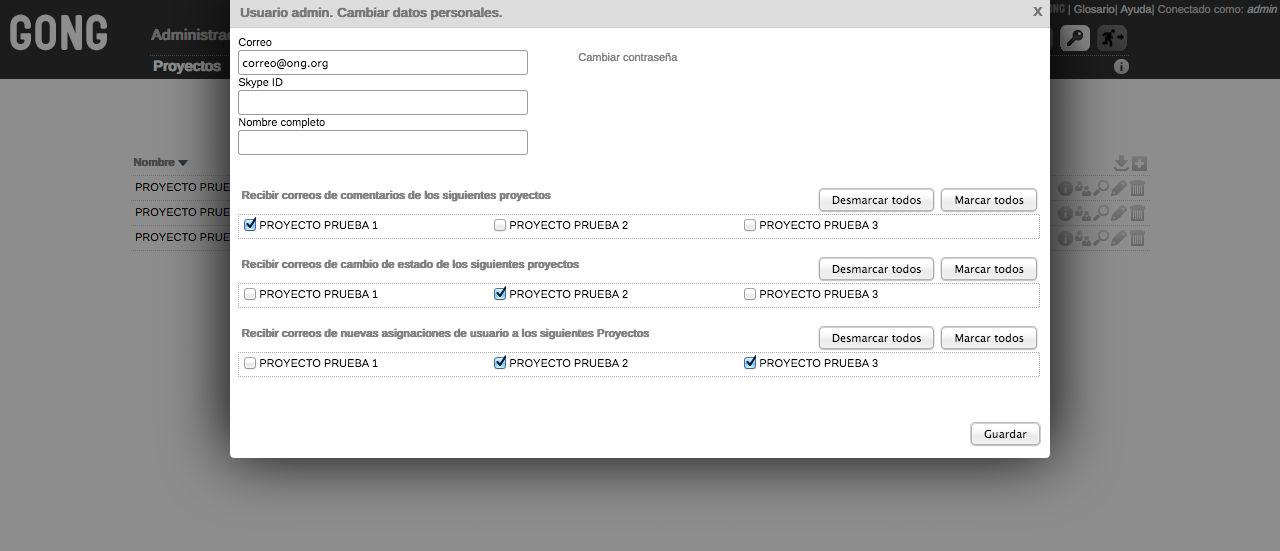Click the logout running-man icon
Screen dimensions: 1280x551
tap(1112, 38)
